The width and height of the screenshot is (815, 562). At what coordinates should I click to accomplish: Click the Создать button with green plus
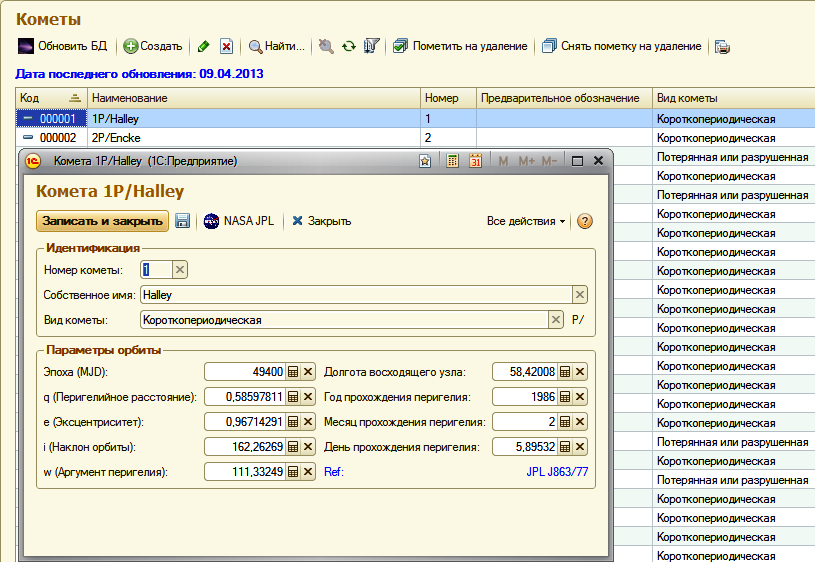153,46
